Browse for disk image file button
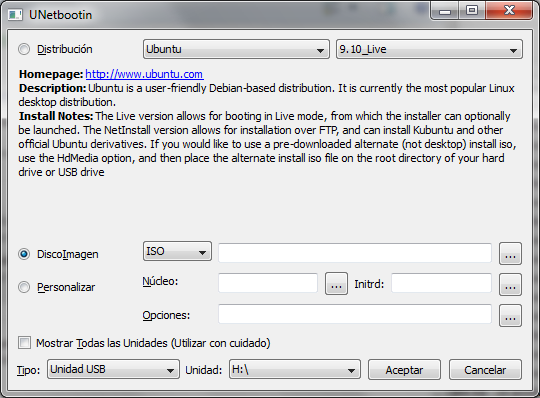The height and width of the screenshot is (398, 540). click(510, 254)
